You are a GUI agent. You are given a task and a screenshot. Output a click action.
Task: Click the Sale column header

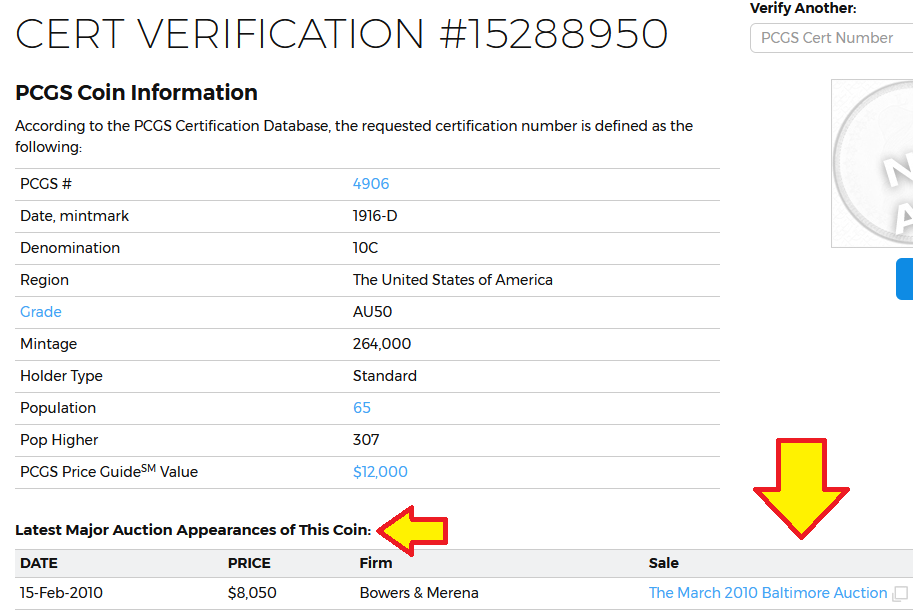[664, 563]
